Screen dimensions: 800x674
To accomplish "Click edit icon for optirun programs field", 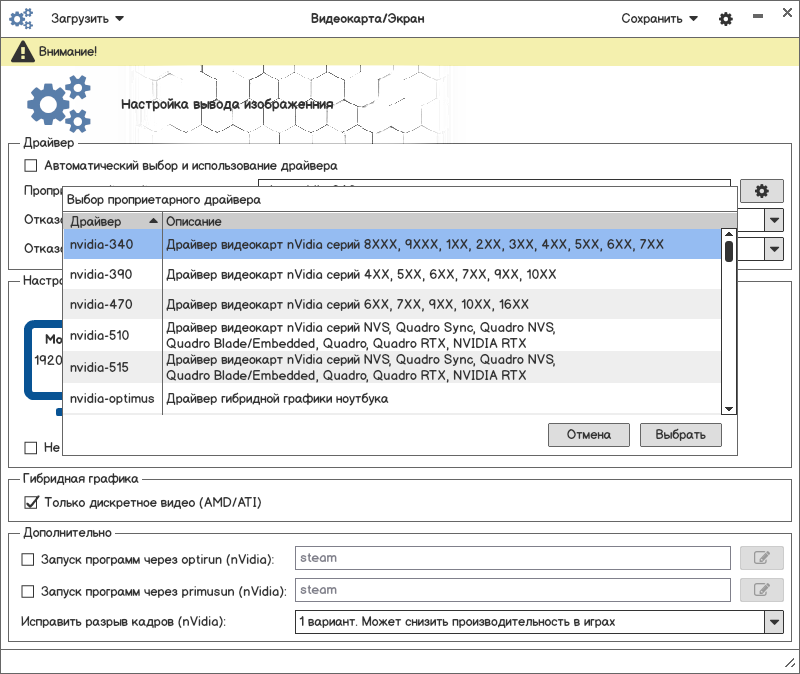I will tap(761, 558).
